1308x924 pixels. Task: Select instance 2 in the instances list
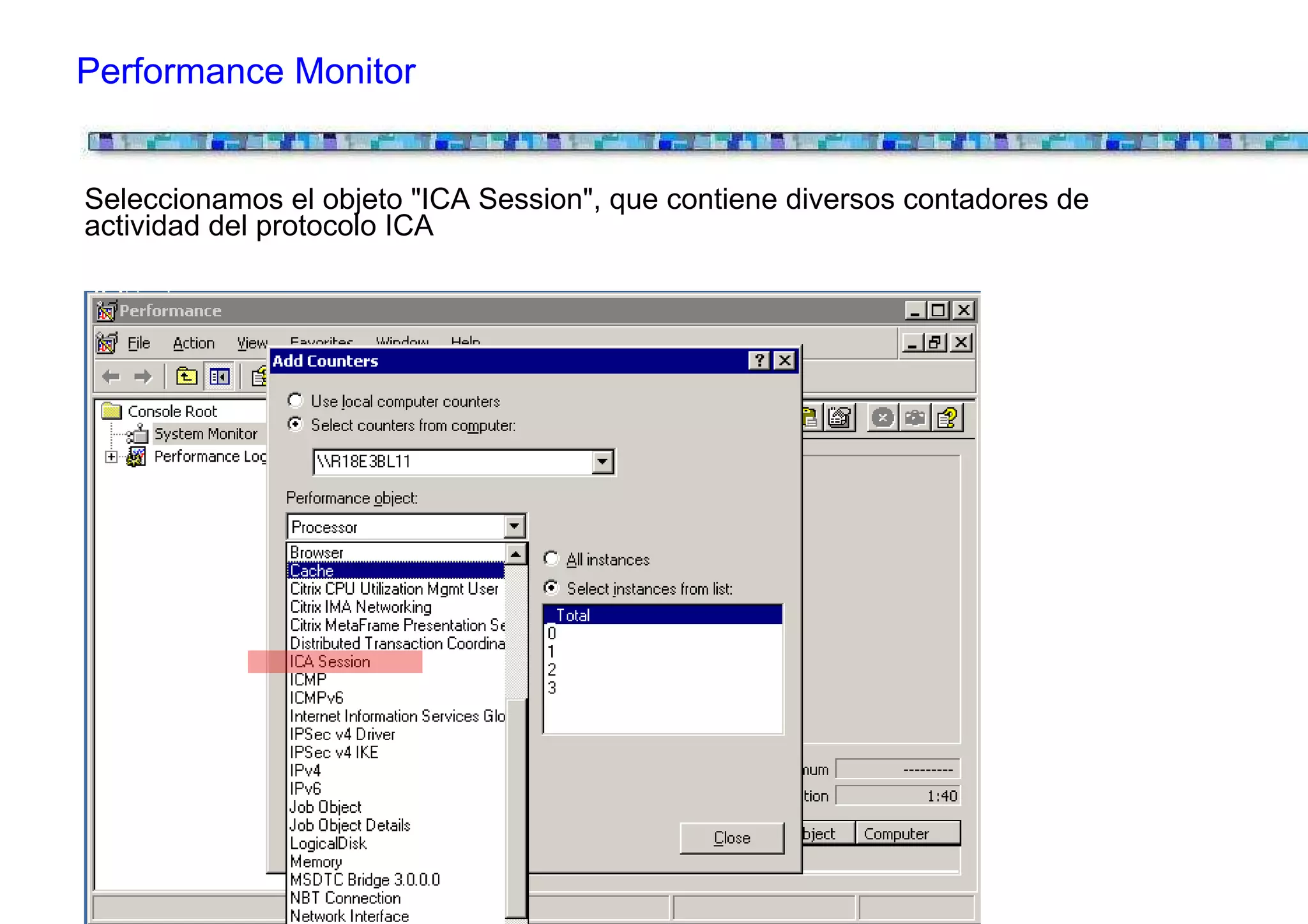[x=663, y=670]
